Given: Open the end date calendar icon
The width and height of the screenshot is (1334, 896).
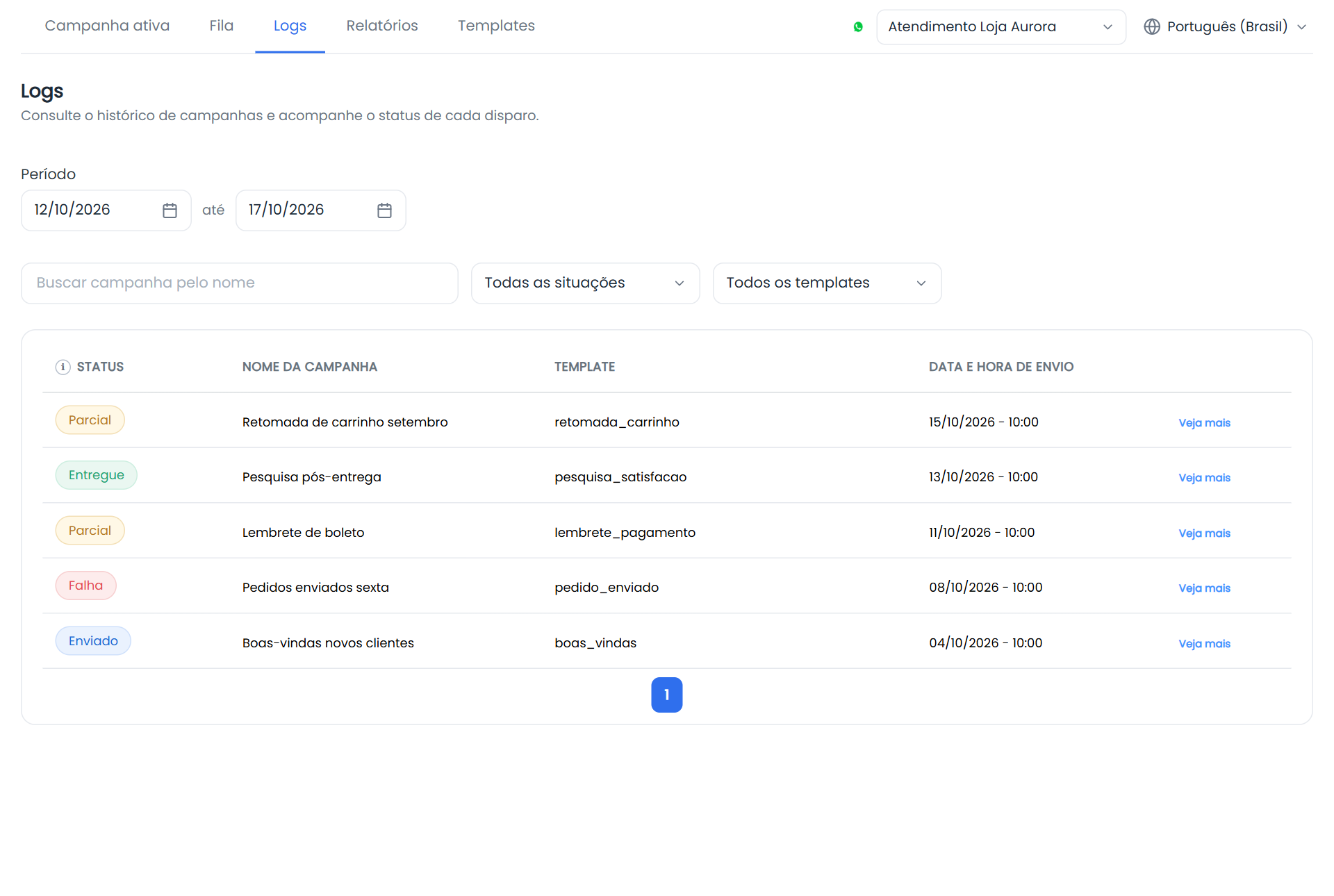Looking at the screenshot, I should (384, 210).
